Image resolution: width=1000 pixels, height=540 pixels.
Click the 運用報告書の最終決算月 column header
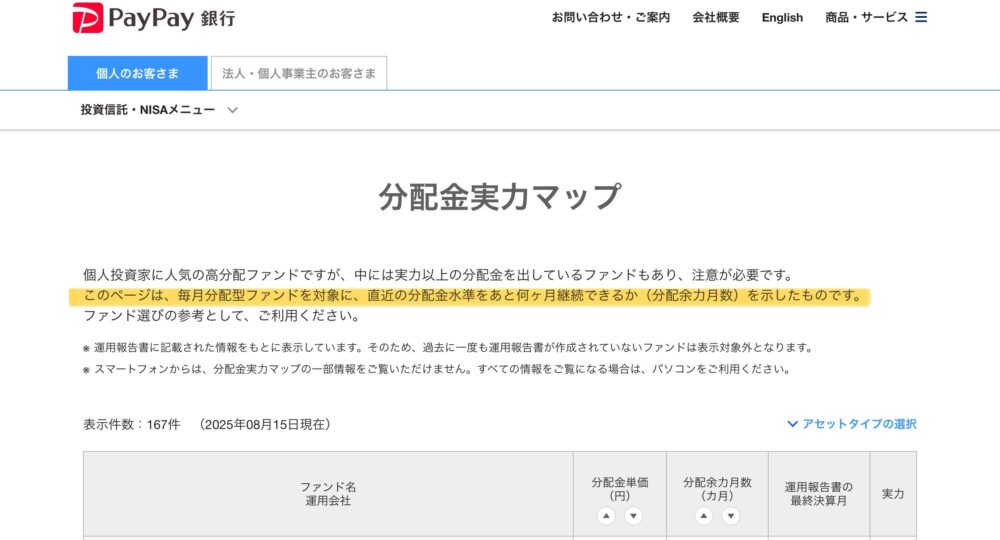819,494
